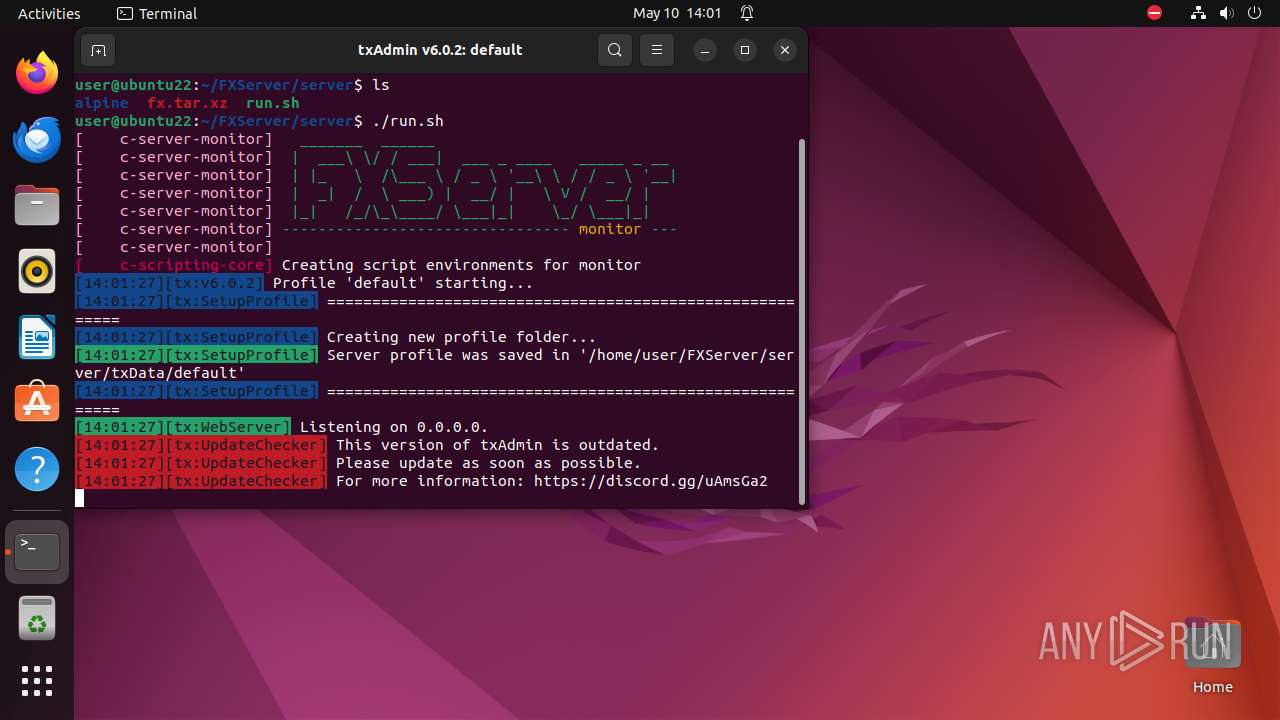The height and width of the screenshot is (720, 1280).
Task: Click the red do-not-disturb tray indicator
Action: [1155, 14]
